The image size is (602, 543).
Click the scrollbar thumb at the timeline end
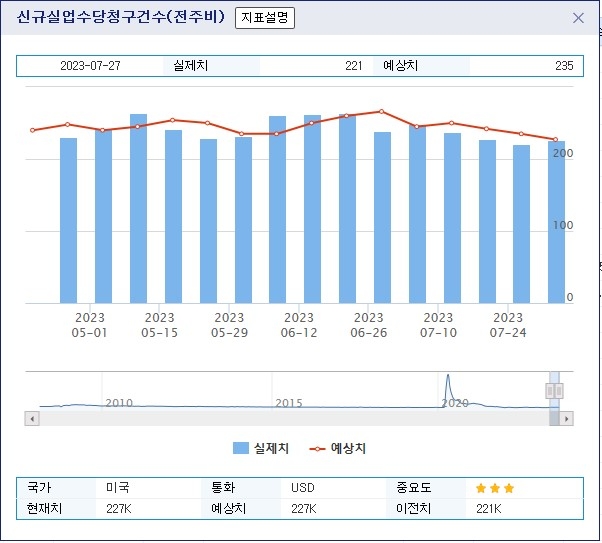(x=554, y=419)
